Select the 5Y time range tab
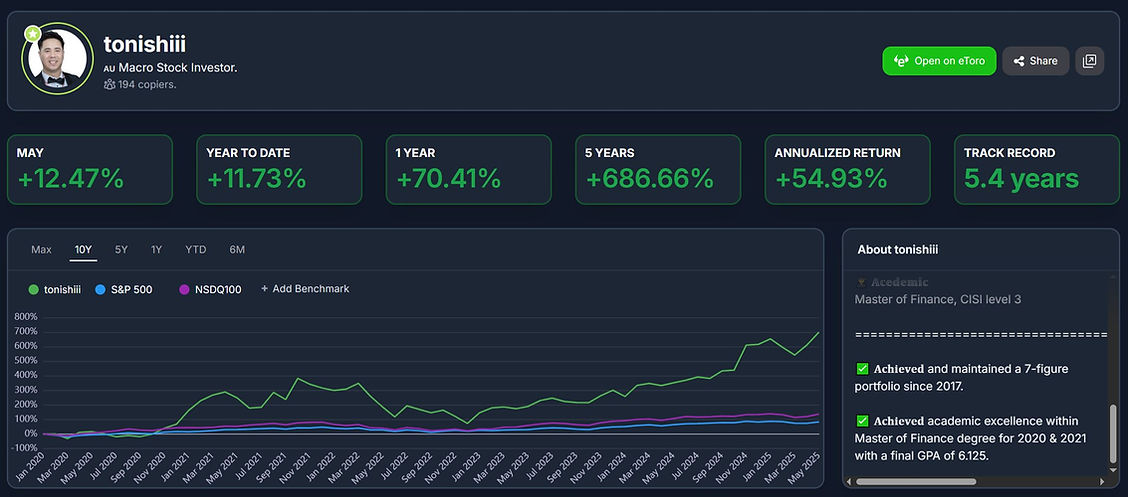The height and width of the screenshot is (497, 1128). click(x=121, y=250)
